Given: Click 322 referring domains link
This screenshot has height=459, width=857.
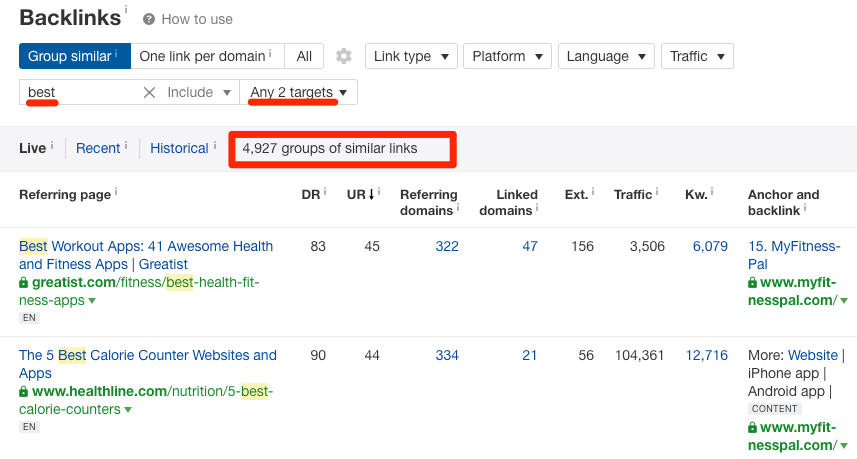Looking at the screenshot, I should (447, 246).
